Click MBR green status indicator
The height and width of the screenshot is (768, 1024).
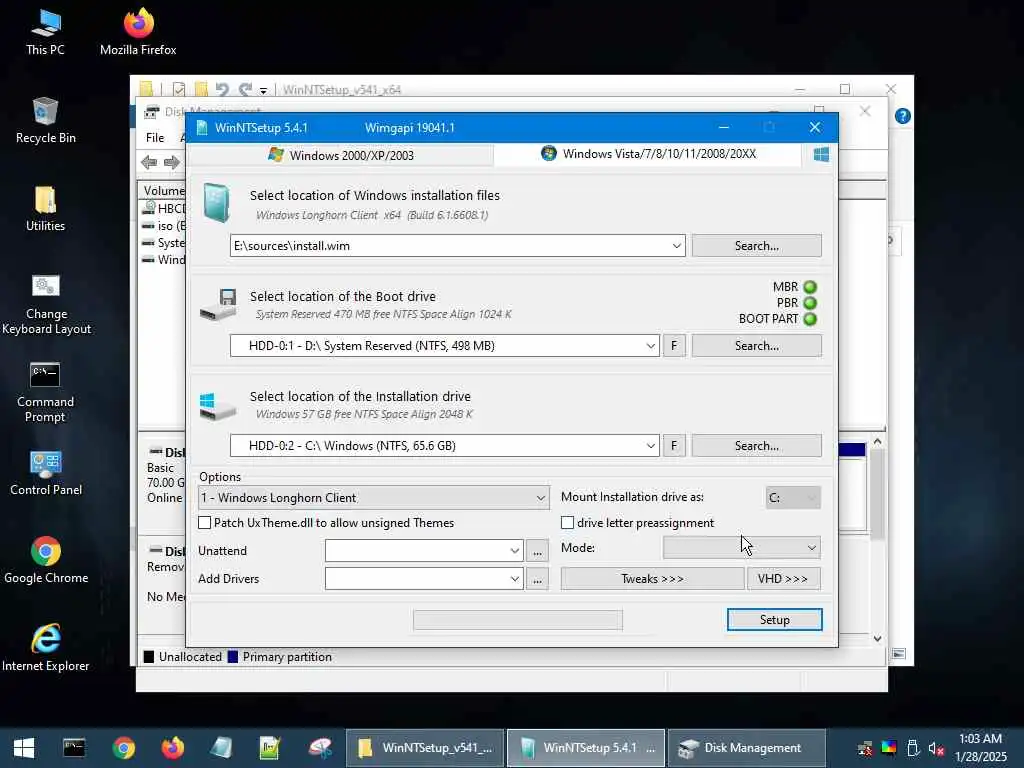[x=810, y=287]
